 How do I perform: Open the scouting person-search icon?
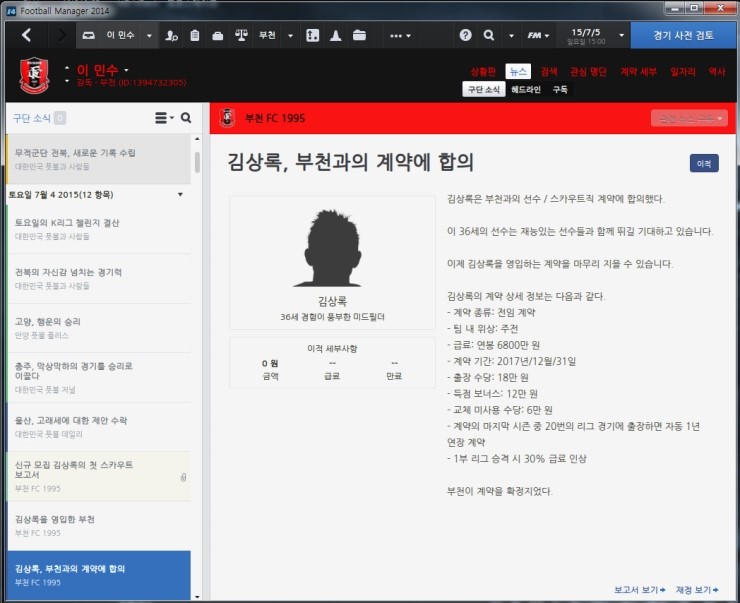point(172,35)
